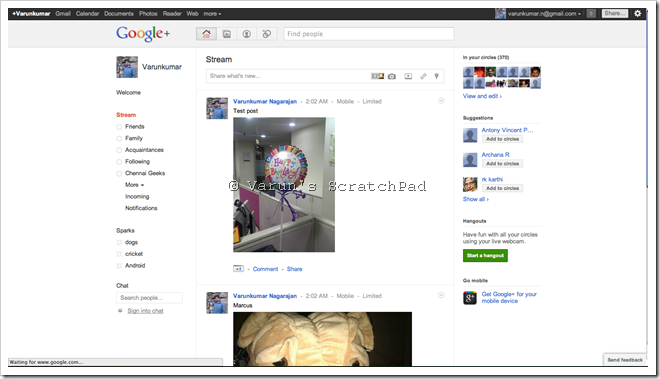
Task: Open Incoming stream
Action: point(137,197)
